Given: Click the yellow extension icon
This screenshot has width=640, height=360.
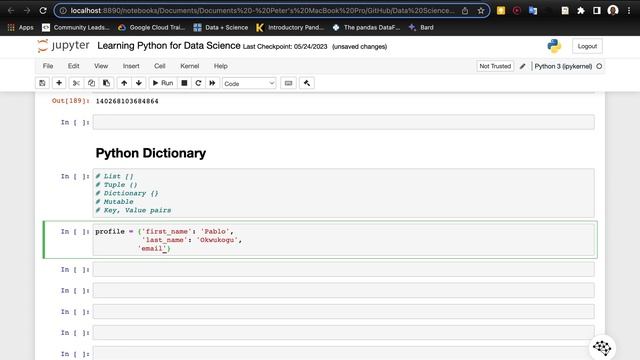Looking at the screenshot, I should coord(501,11).
